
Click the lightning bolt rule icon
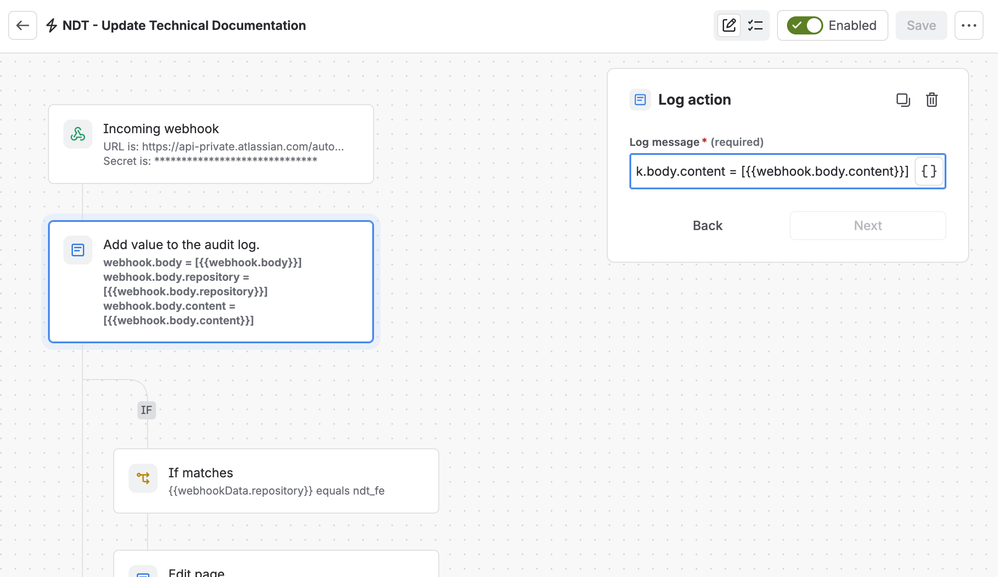click(x=52, y=25)
